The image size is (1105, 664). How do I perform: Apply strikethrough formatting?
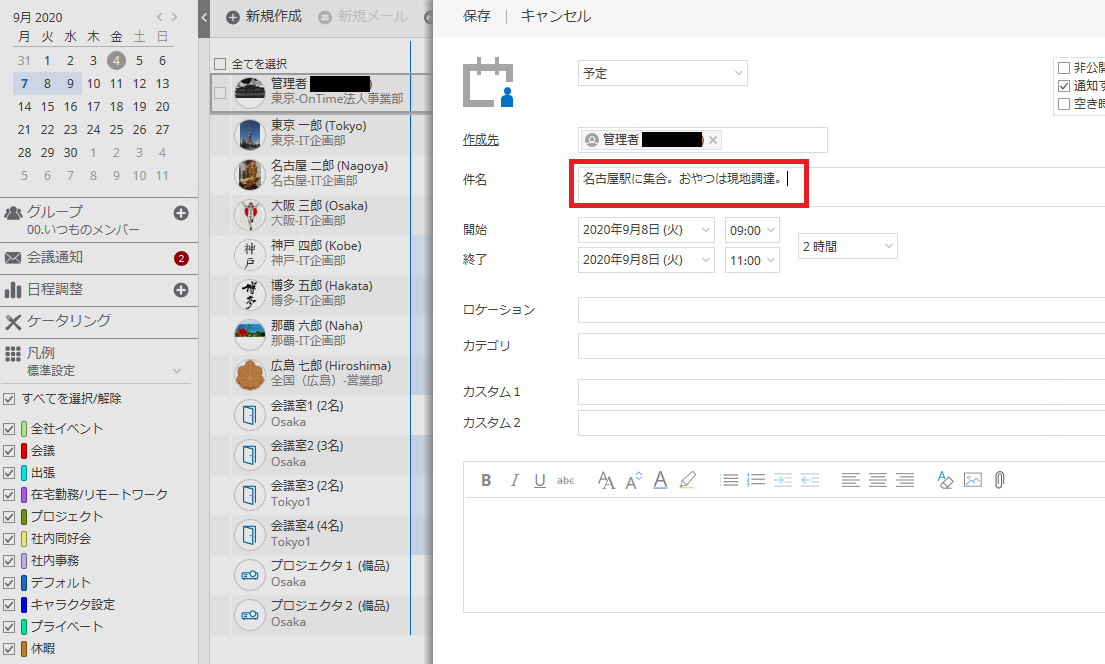coord(565,480)
